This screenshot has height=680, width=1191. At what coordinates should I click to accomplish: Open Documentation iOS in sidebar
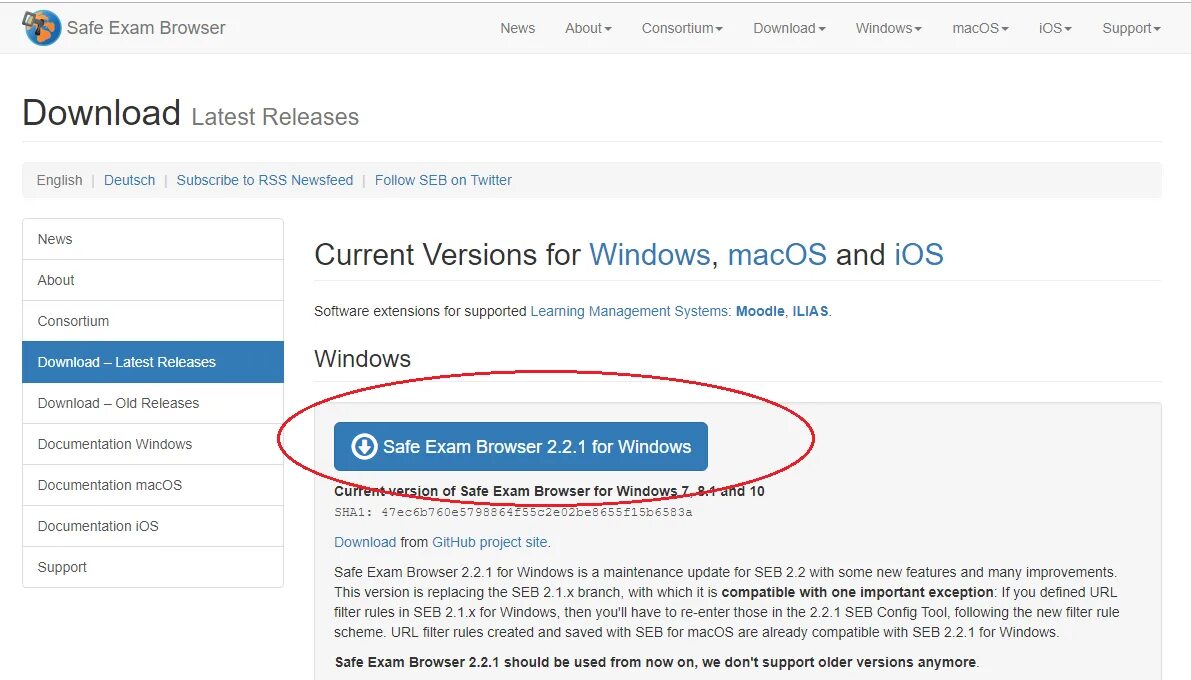coord(153,527)
